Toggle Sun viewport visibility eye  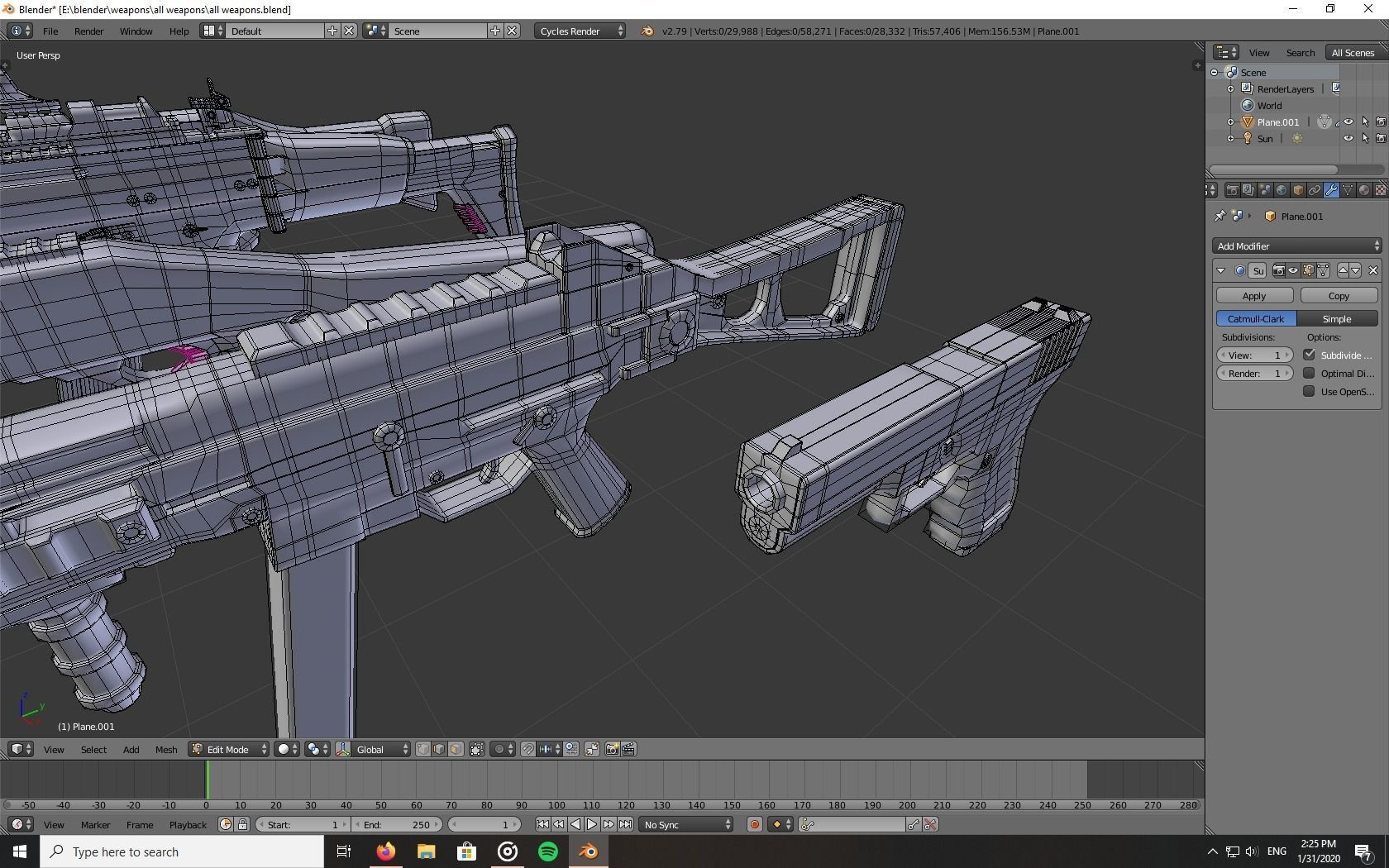coord(1348,138)
